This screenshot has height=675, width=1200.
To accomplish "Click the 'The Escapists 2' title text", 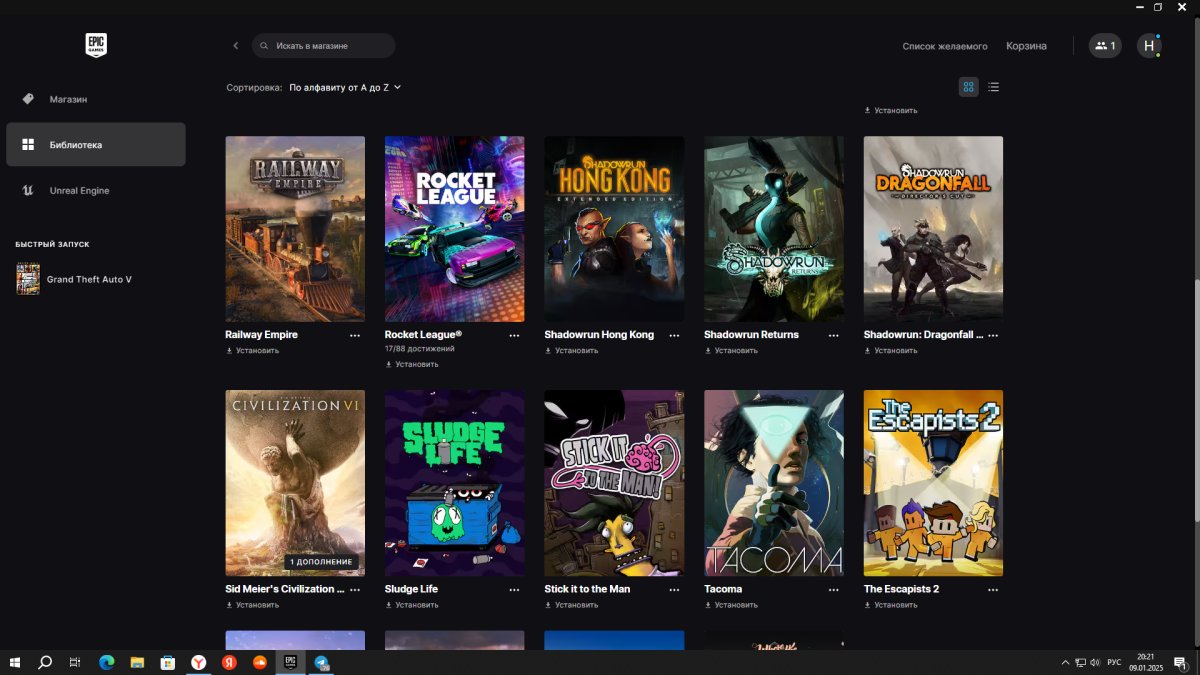I will [901, 589].
